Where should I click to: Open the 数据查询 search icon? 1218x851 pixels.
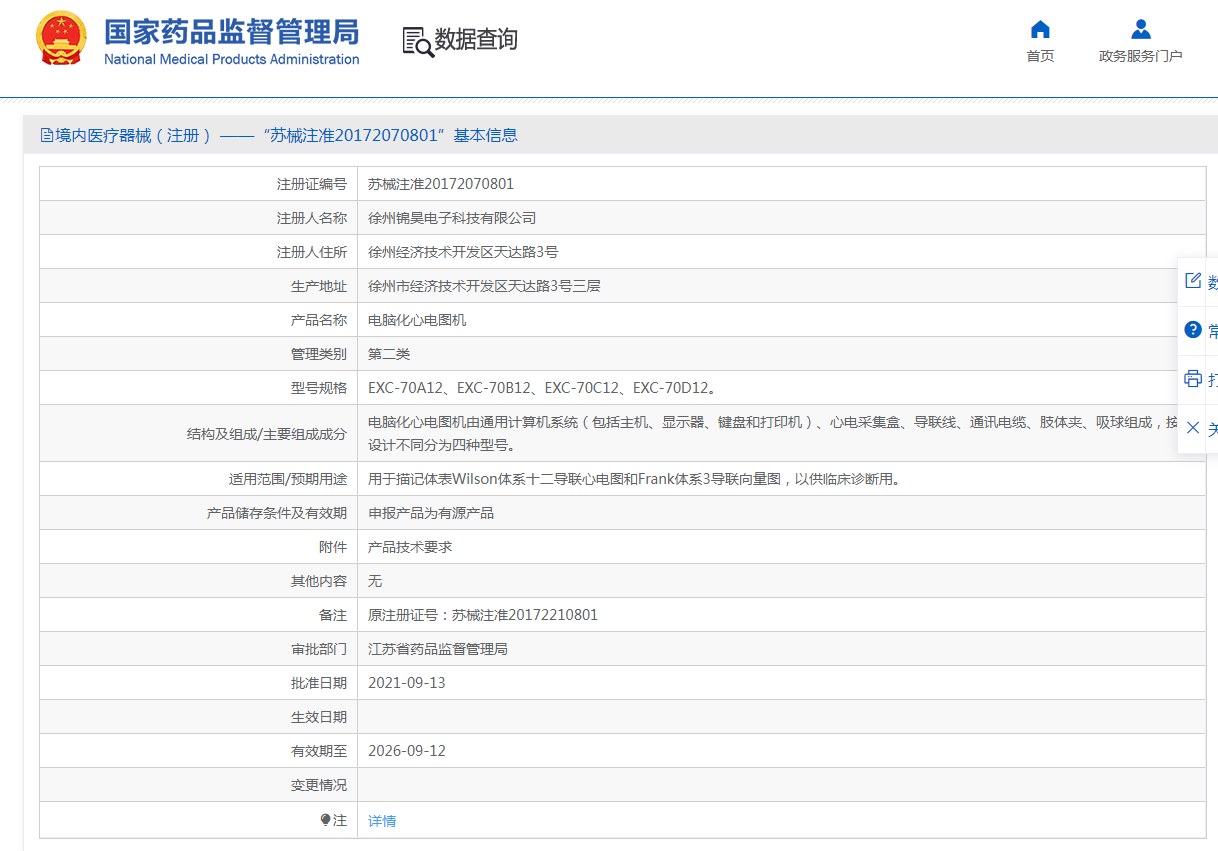[418, 41]
